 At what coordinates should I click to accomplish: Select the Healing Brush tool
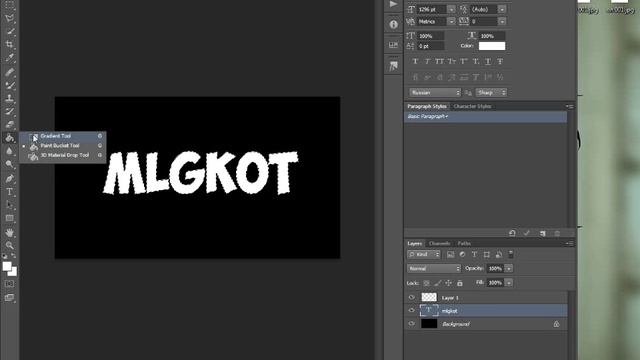pyautogui.click(x=9, y=72)
